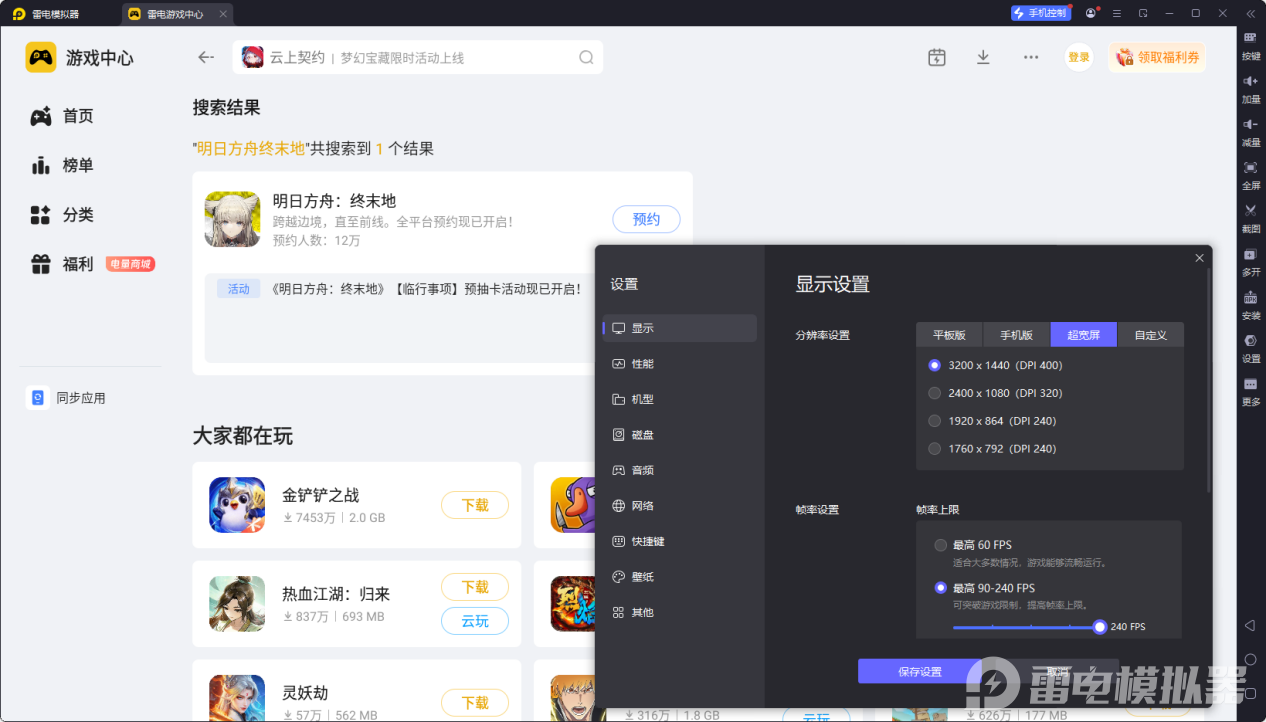This screenshot has width=1266, height=722.
Task: Choose the 1920 x 864 resolution option
Action: [x=935, y=421]
